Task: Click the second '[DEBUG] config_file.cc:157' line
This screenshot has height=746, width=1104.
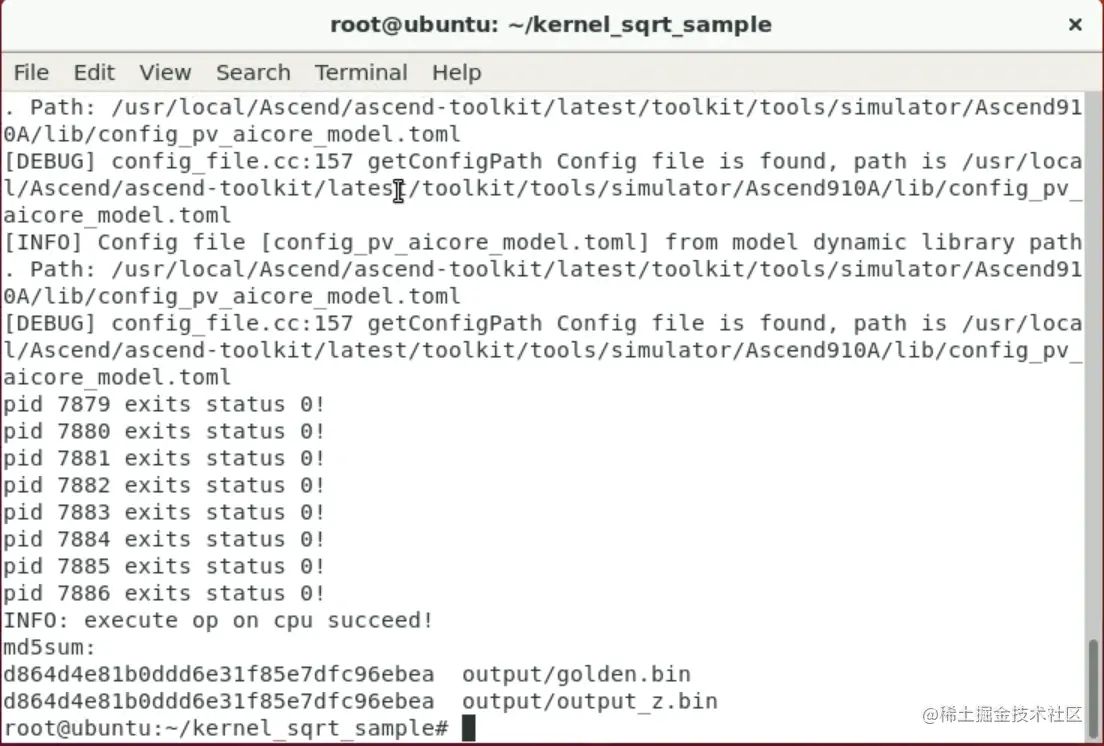Action: point(542,323)
